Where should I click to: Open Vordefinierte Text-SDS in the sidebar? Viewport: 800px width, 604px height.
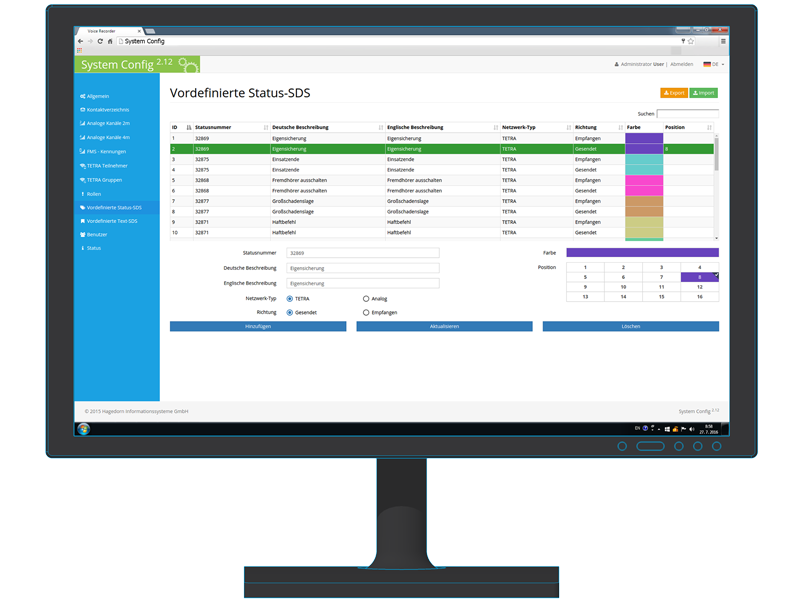click(111, 221)
